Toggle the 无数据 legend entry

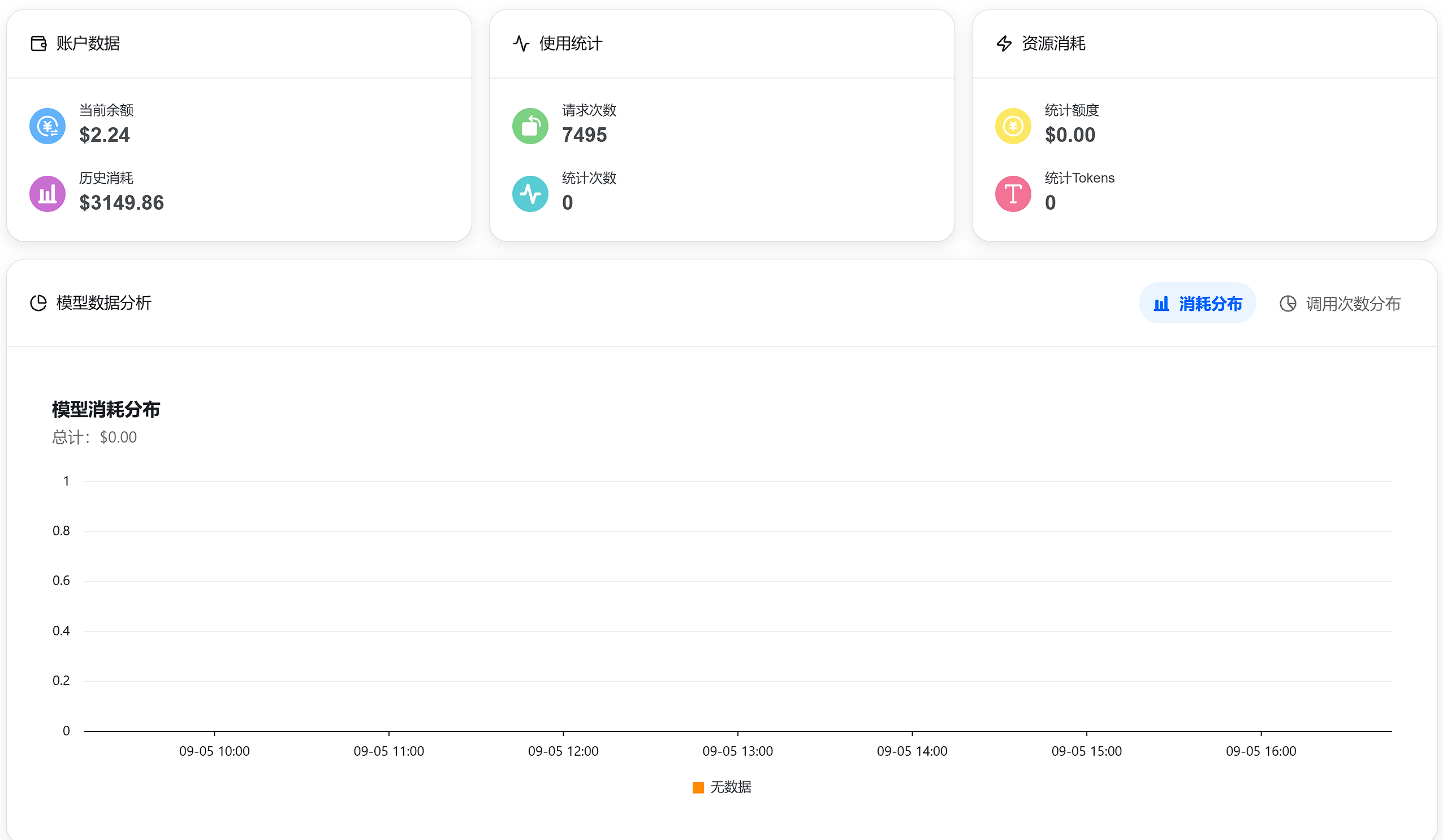[x=721, y=787]
